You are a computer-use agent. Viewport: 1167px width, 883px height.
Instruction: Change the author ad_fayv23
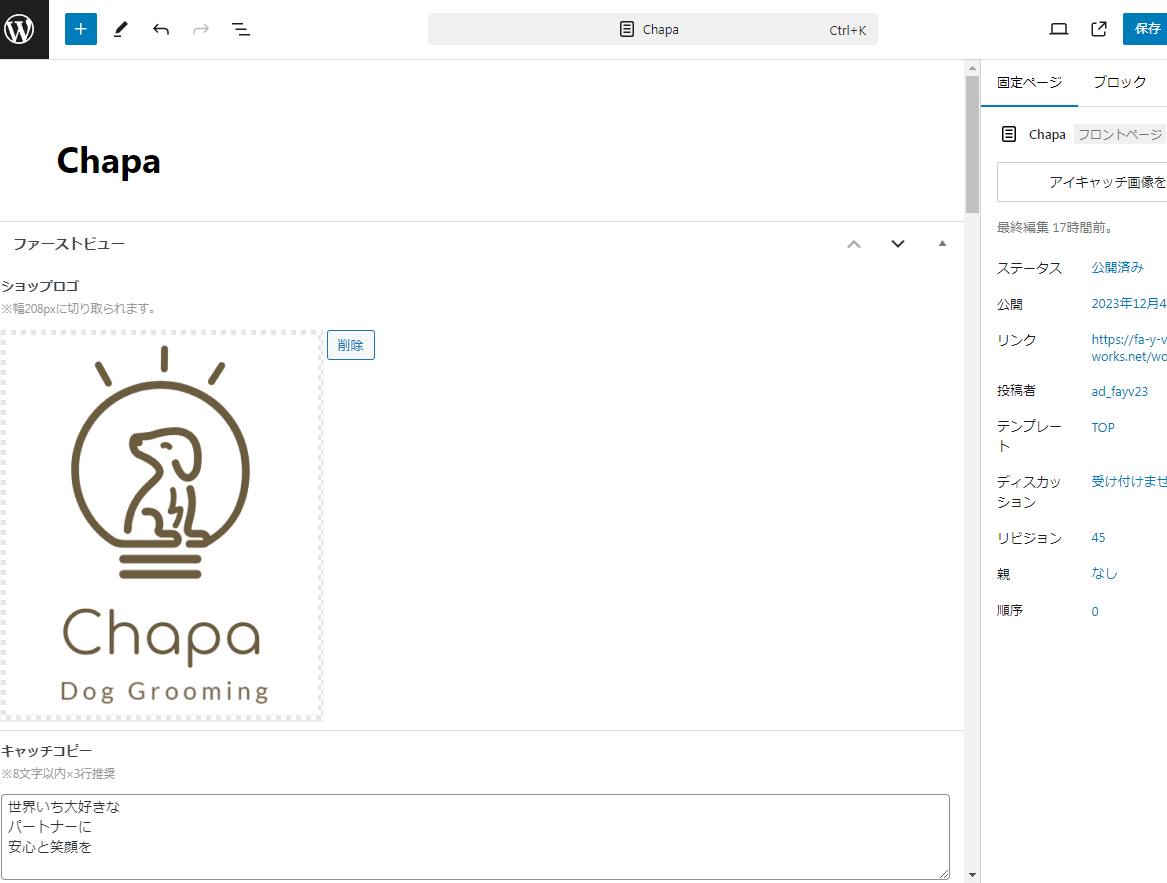tap(1119, 391)
